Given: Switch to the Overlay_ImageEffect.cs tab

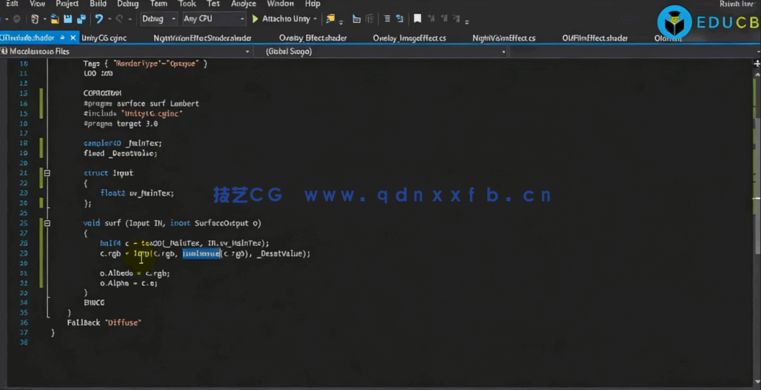Looking at the screenshot, I should 409,38.
